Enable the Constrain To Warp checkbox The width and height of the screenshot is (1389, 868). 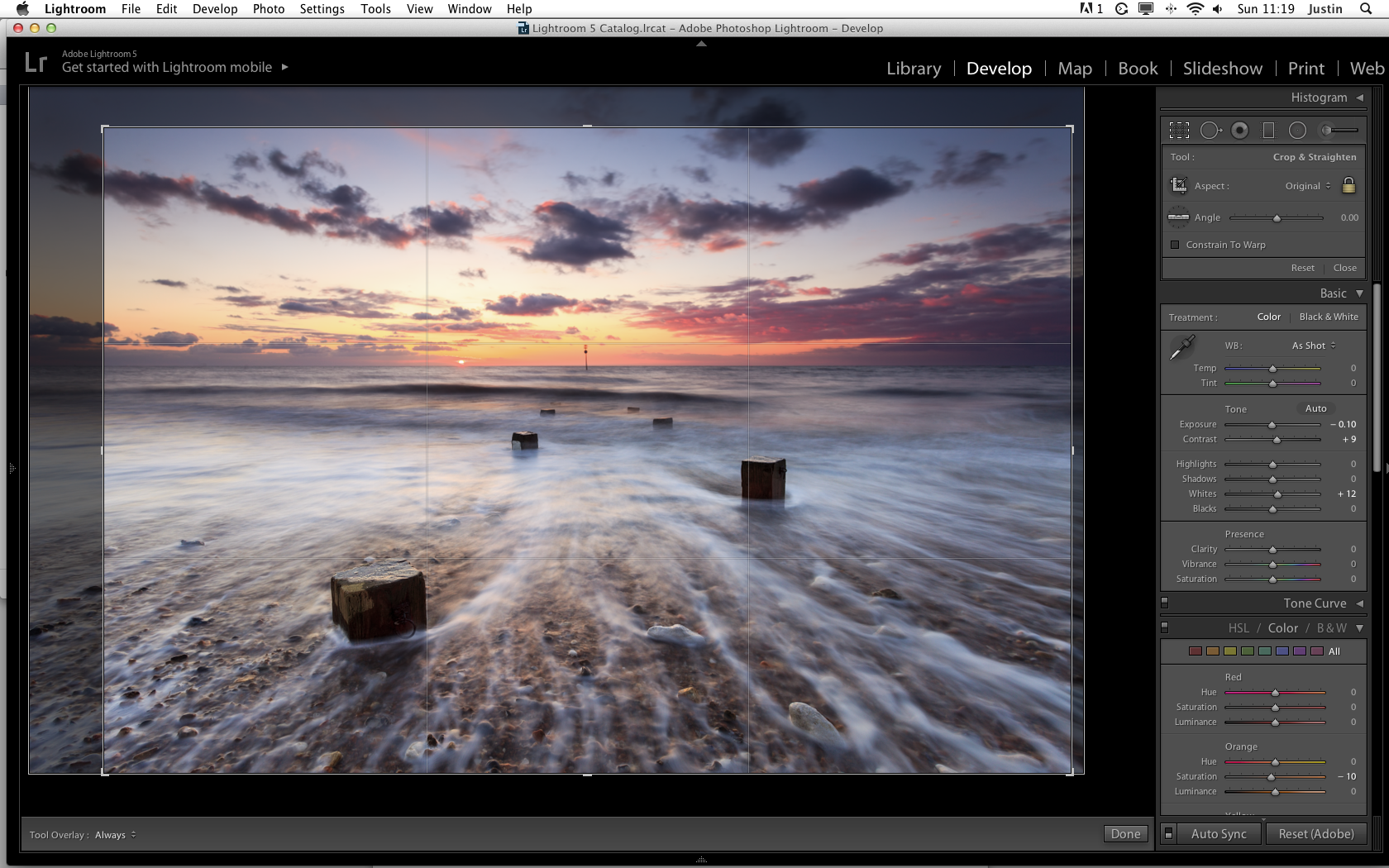(x=1175, y=245)
